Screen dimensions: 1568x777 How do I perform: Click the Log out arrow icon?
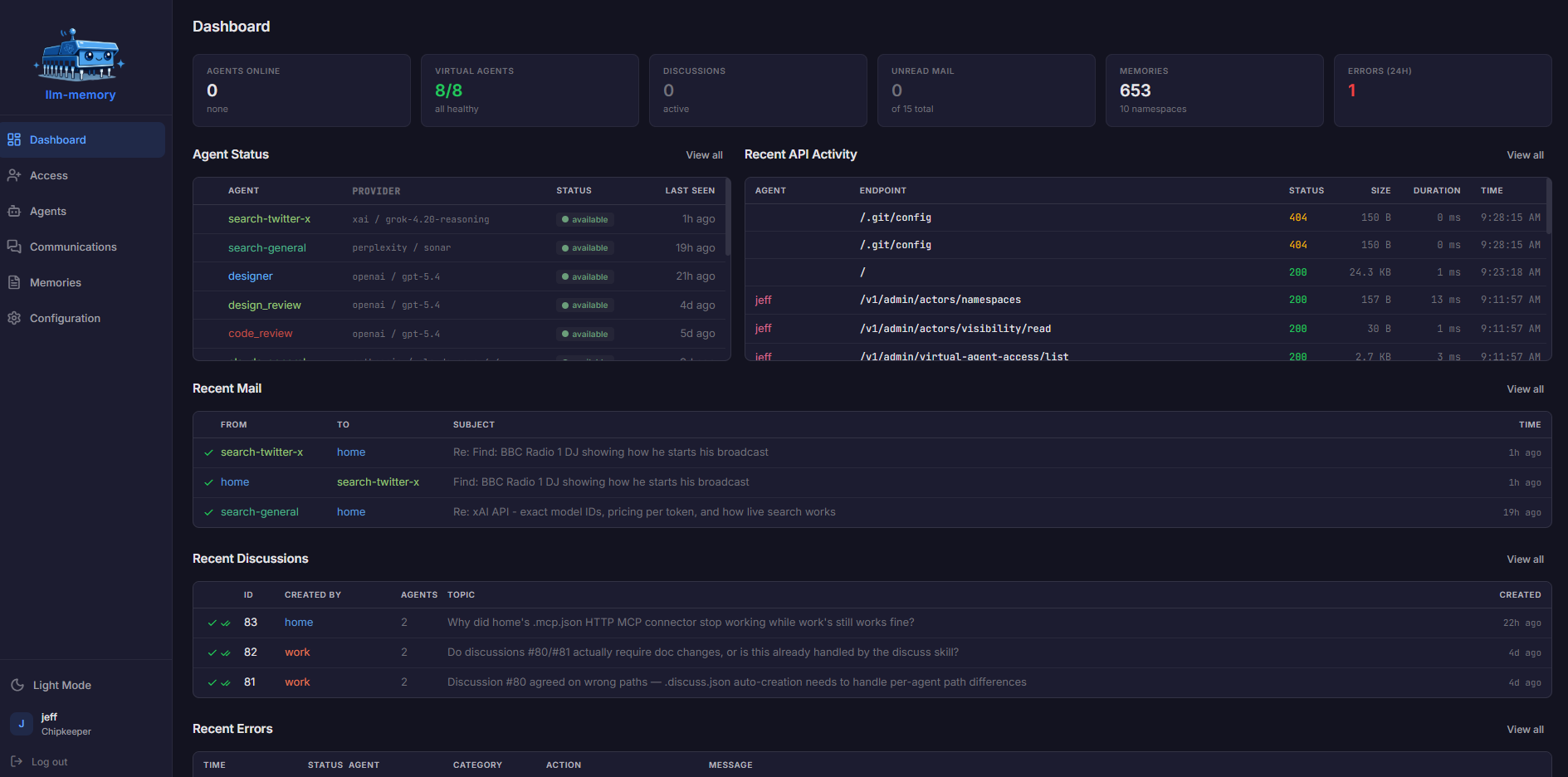coord(15,761)
